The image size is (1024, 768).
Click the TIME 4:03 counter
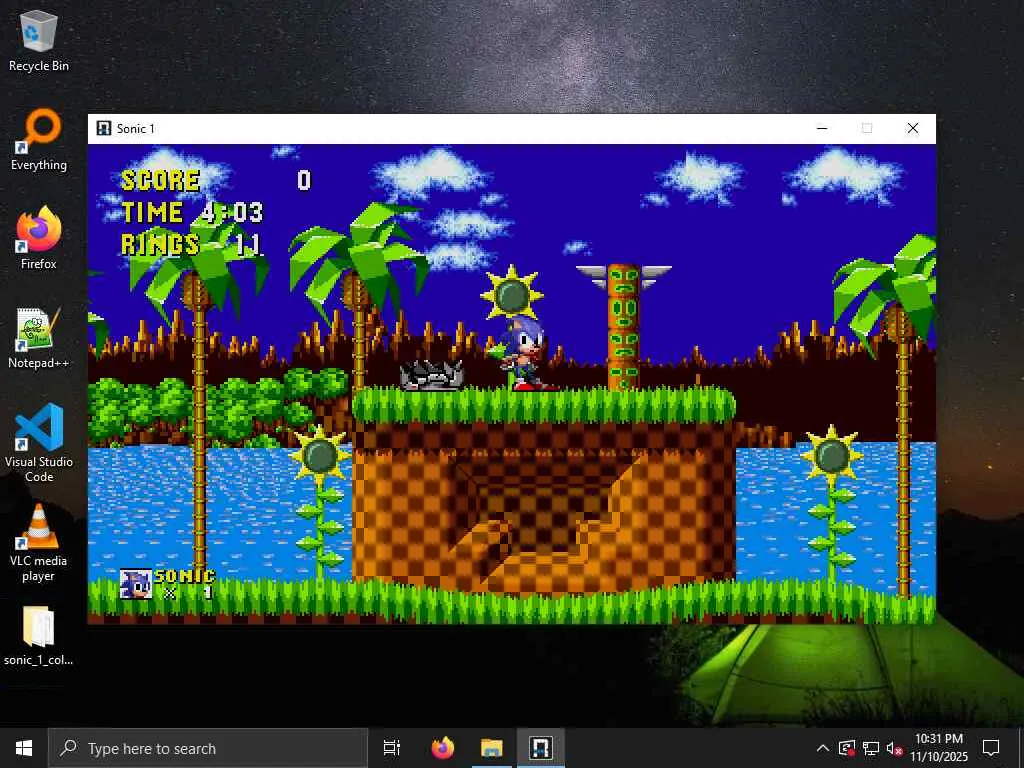[192, 212]
